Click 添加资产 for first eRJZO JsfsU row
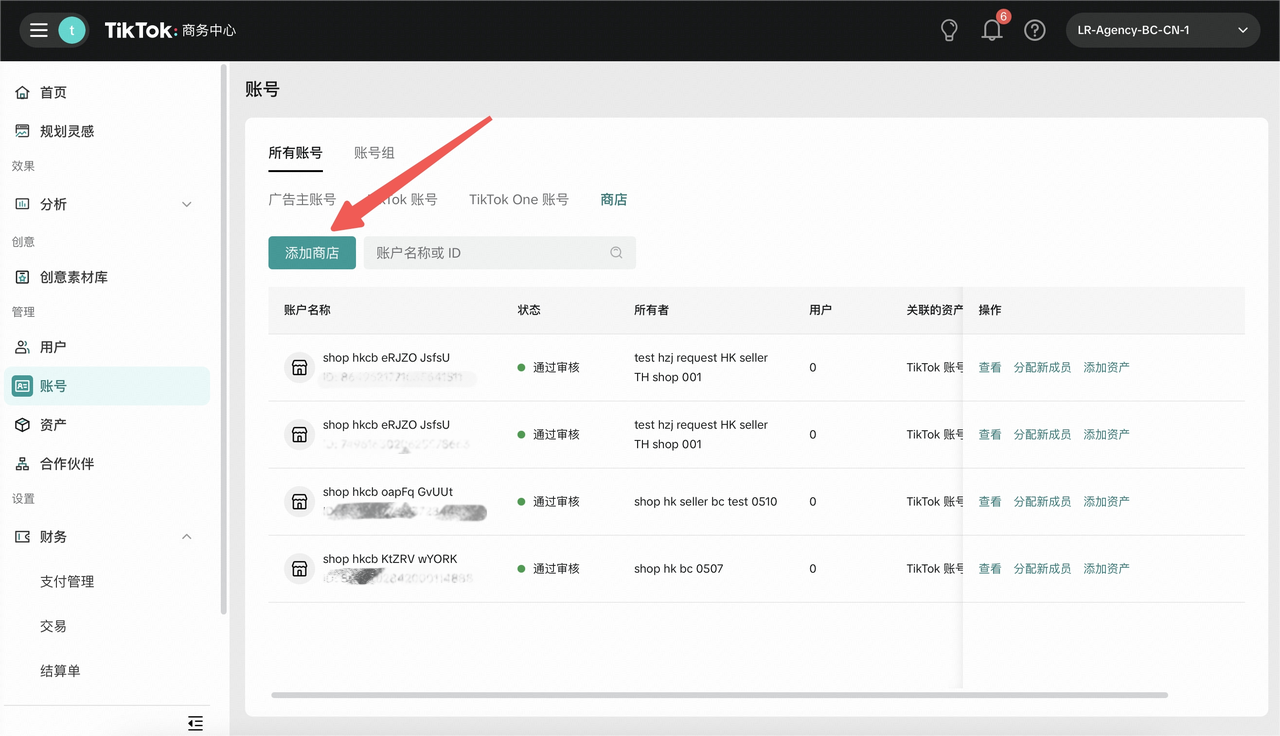 (x=1107, y=368)
